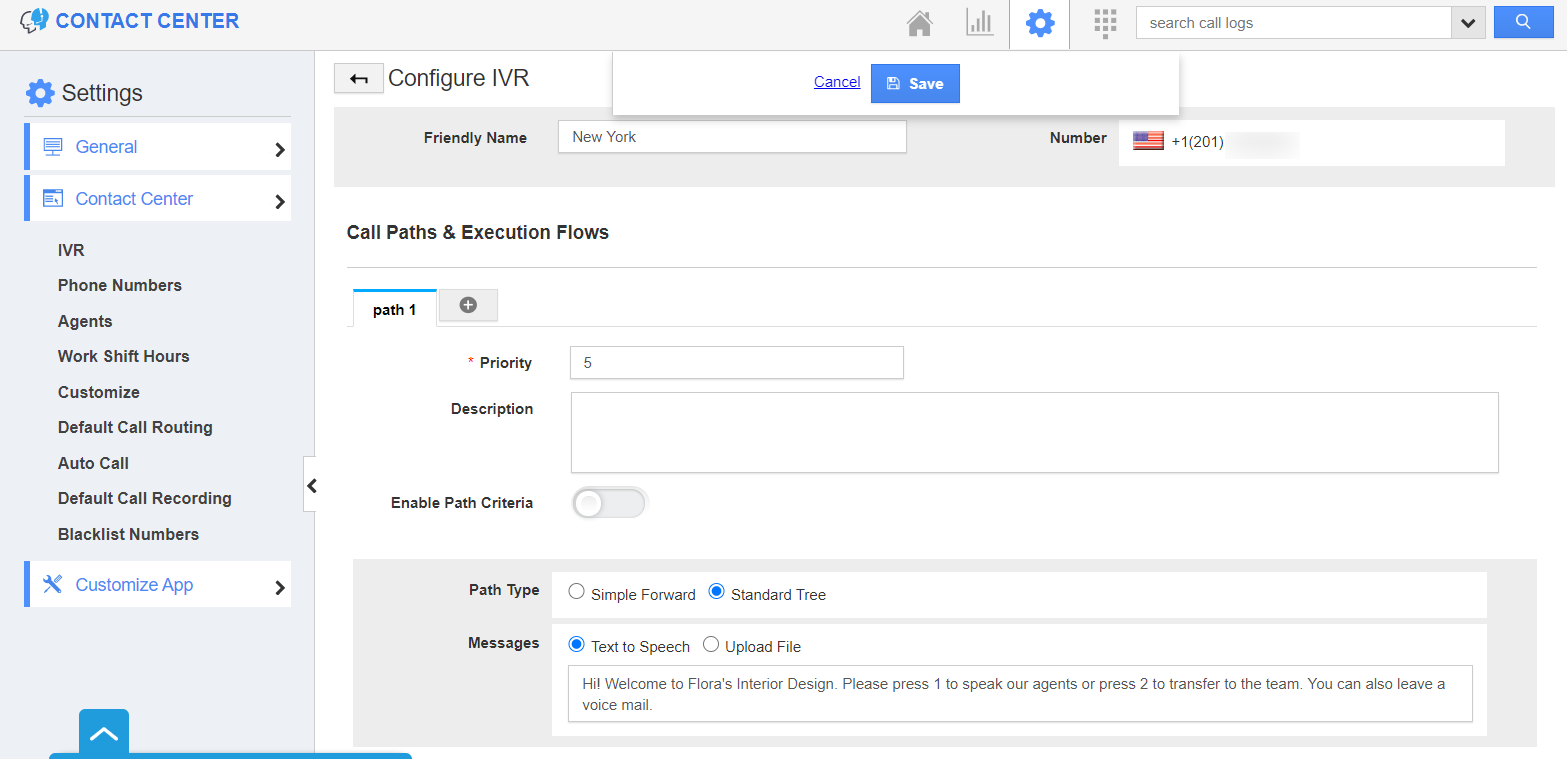The image size is (1567, 759).
Task: Click the settings gear icon in header
Action: click(1040, 23)
